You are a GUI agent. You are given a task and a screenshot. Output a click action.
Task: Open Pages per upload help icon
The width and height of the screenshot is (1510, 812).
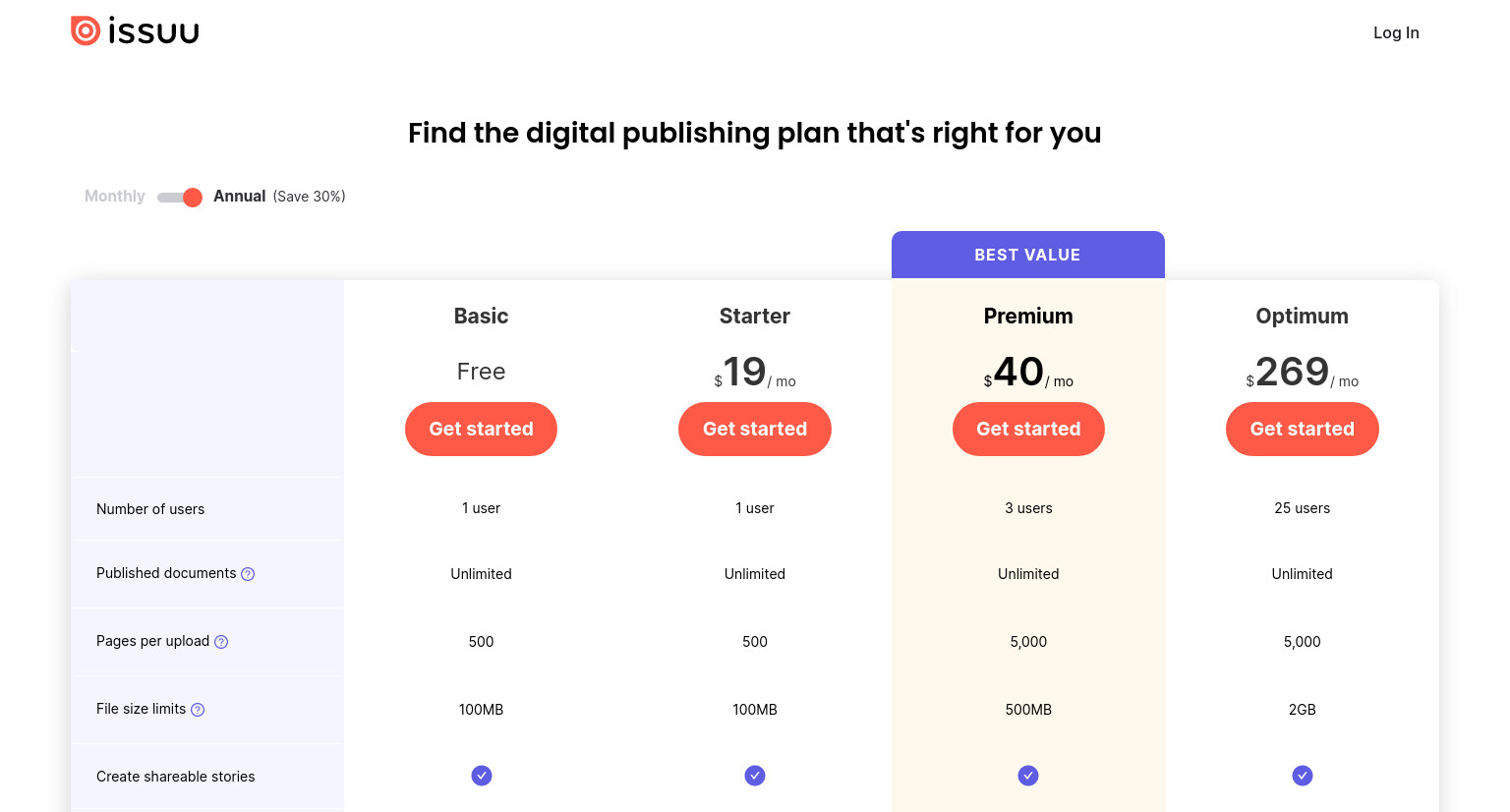[x=221, y=642]
